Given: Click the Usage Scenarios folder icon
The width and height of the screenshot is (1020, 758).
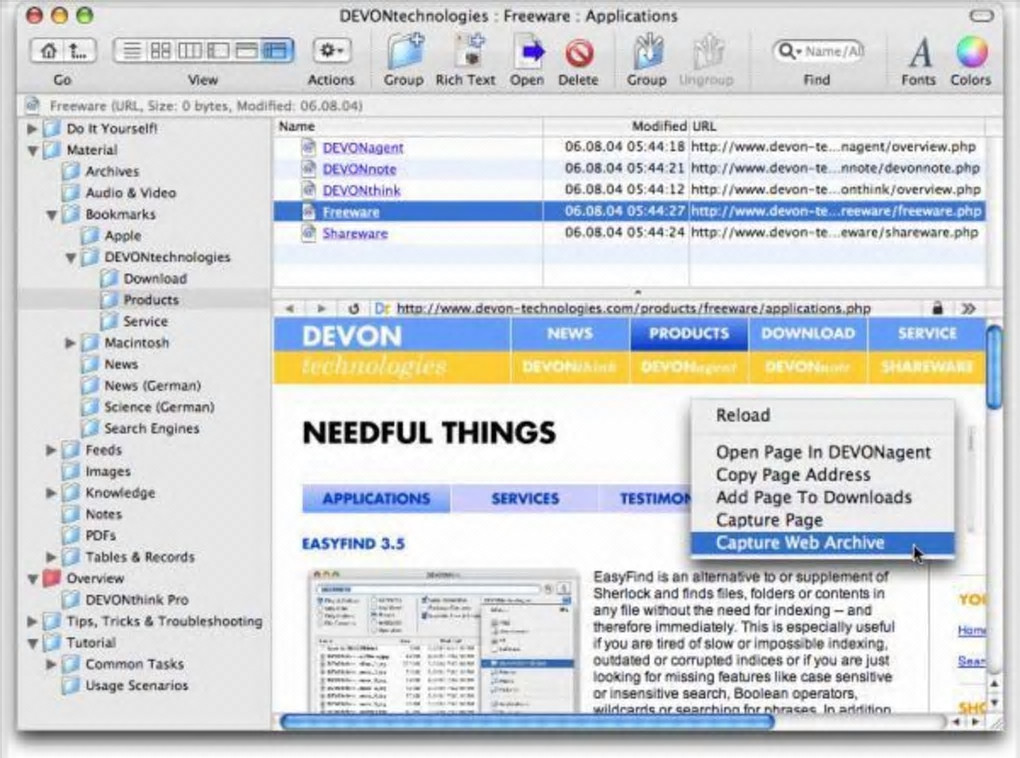Looking at the screenshot, I should click(x=71, y=686).
